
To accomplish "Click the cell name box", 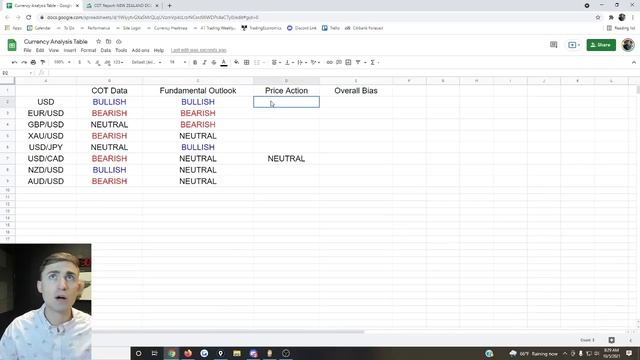I will (16, 73).
